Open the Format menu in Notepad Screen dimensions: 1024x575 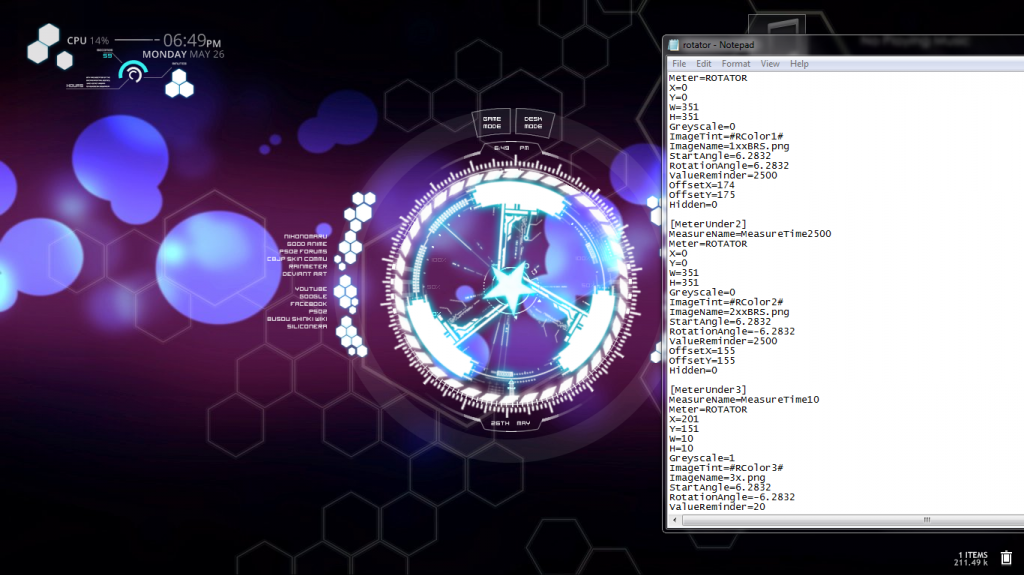click(x=735, y=63)
